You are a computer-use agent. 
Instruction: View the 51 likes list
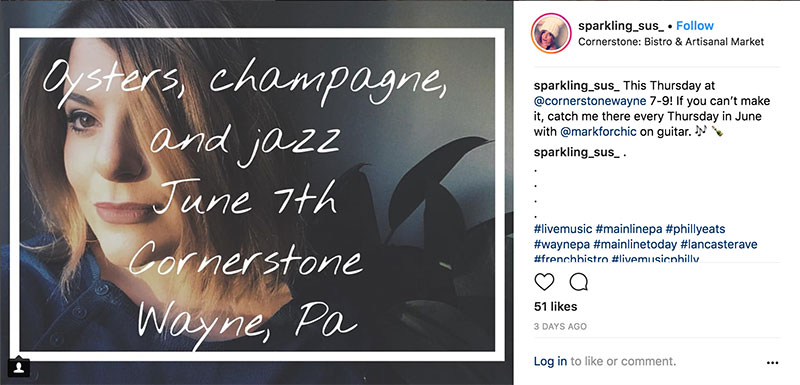tap(556, 306)
